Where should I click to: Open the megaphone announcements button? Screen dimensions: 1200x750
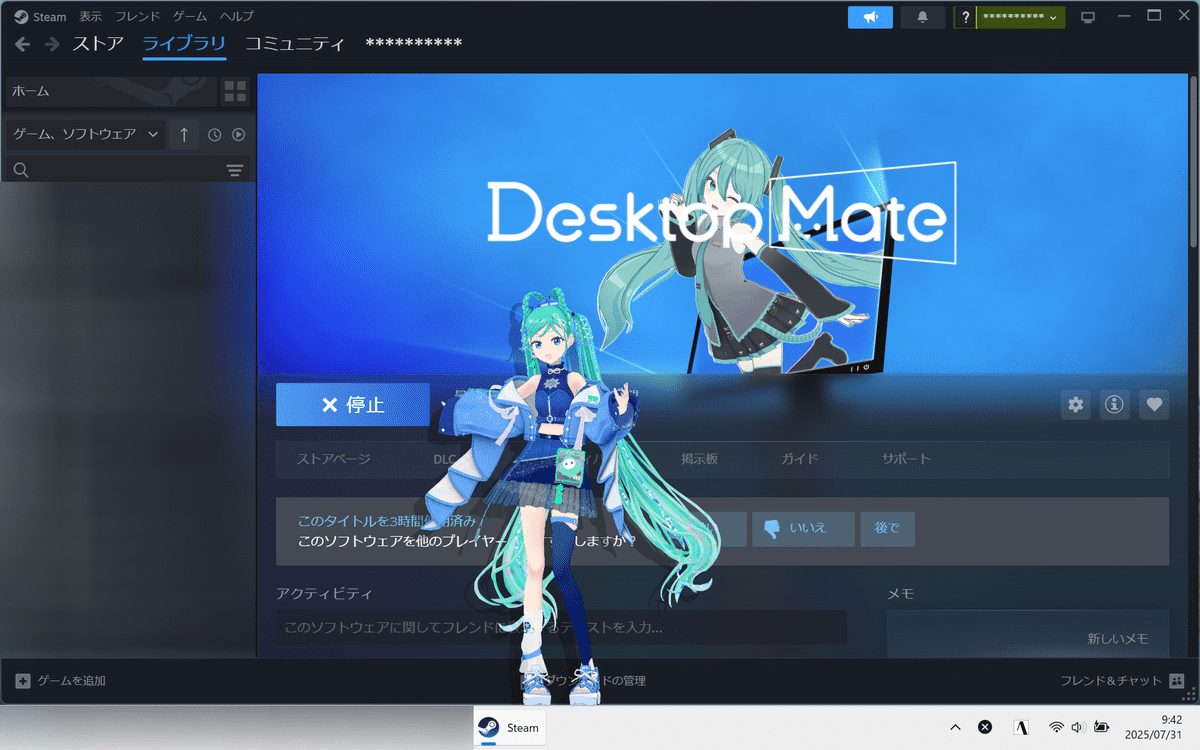870,17
